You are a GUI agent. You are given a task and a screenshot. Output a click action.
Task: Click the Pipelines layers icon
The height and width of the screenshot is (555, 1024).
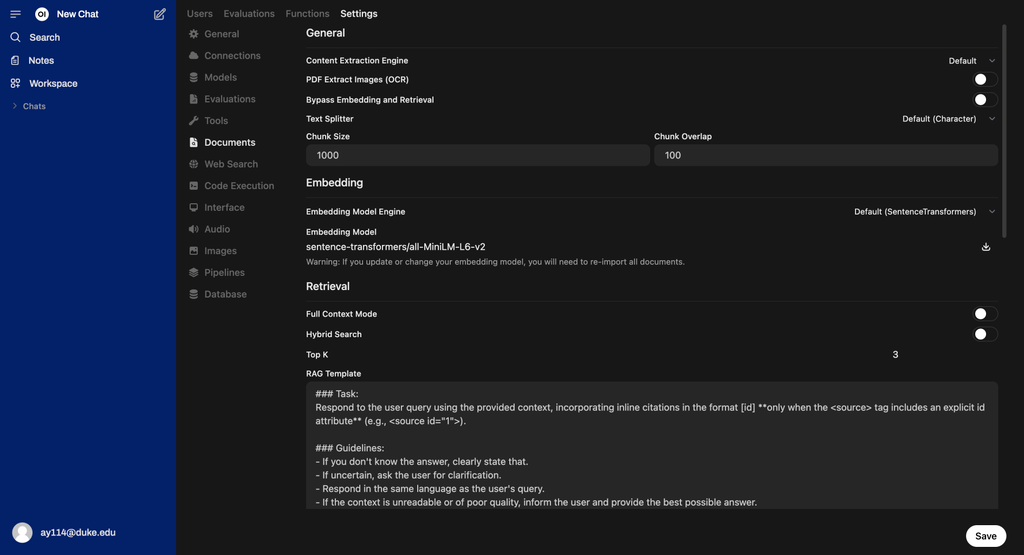coord(193,272)
